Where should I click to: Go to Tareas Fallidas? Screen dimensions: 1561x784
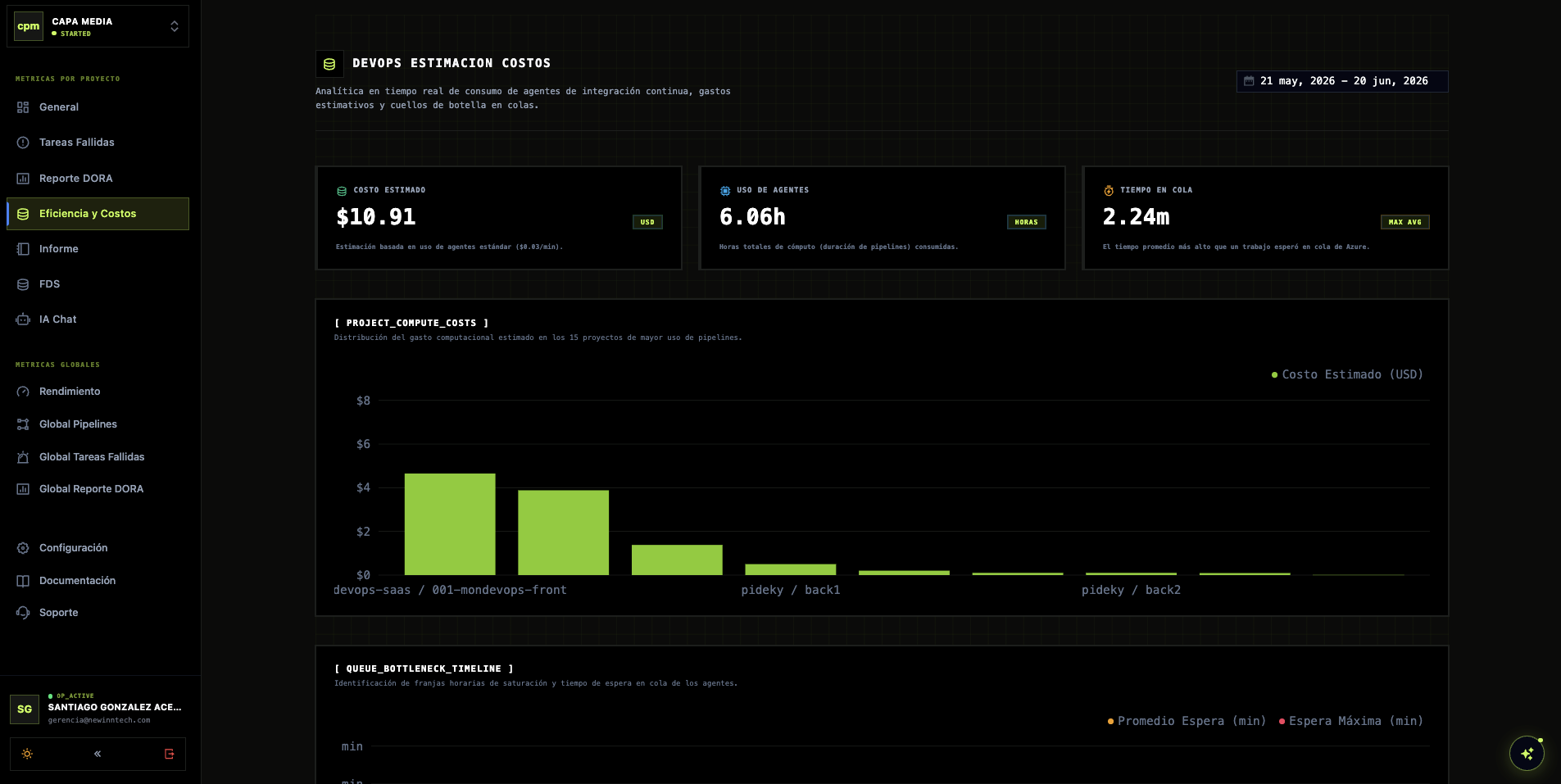[98, 143]
